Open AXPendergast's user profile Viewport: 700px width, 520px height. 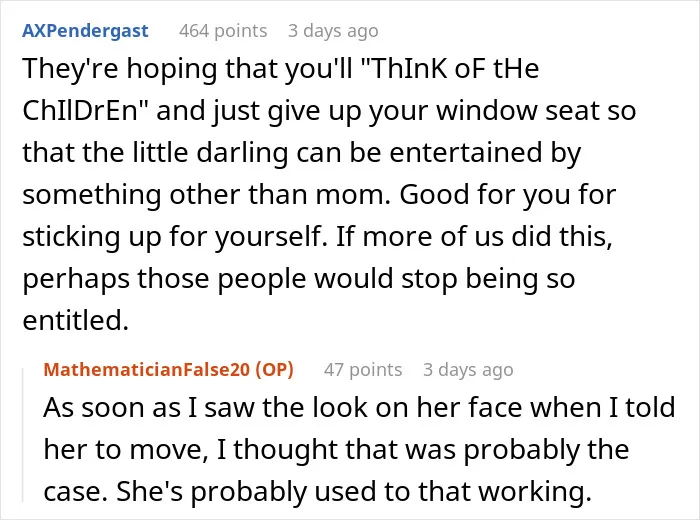[85, 31]
